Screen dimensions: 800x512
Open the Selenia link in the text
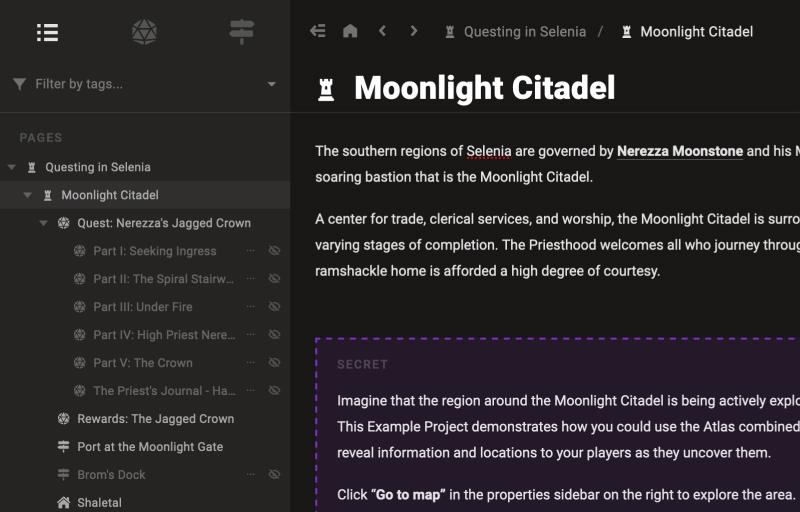489,152
